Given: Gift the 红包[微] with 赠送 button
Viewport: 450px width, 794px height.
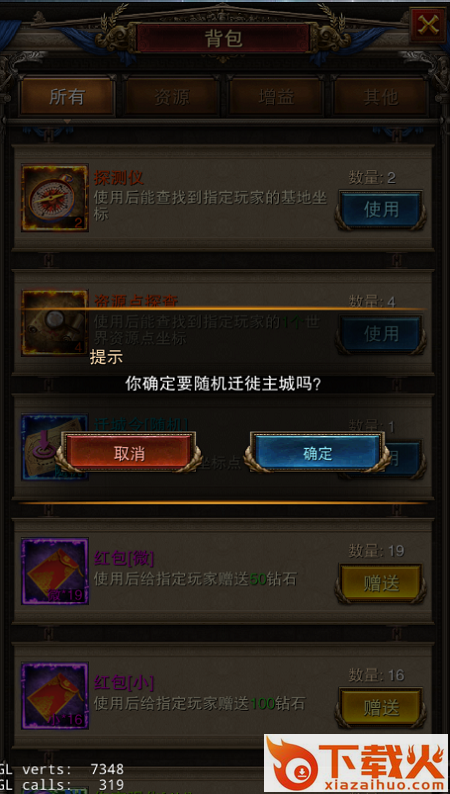Looking at the screenshot, I should 381,583.
